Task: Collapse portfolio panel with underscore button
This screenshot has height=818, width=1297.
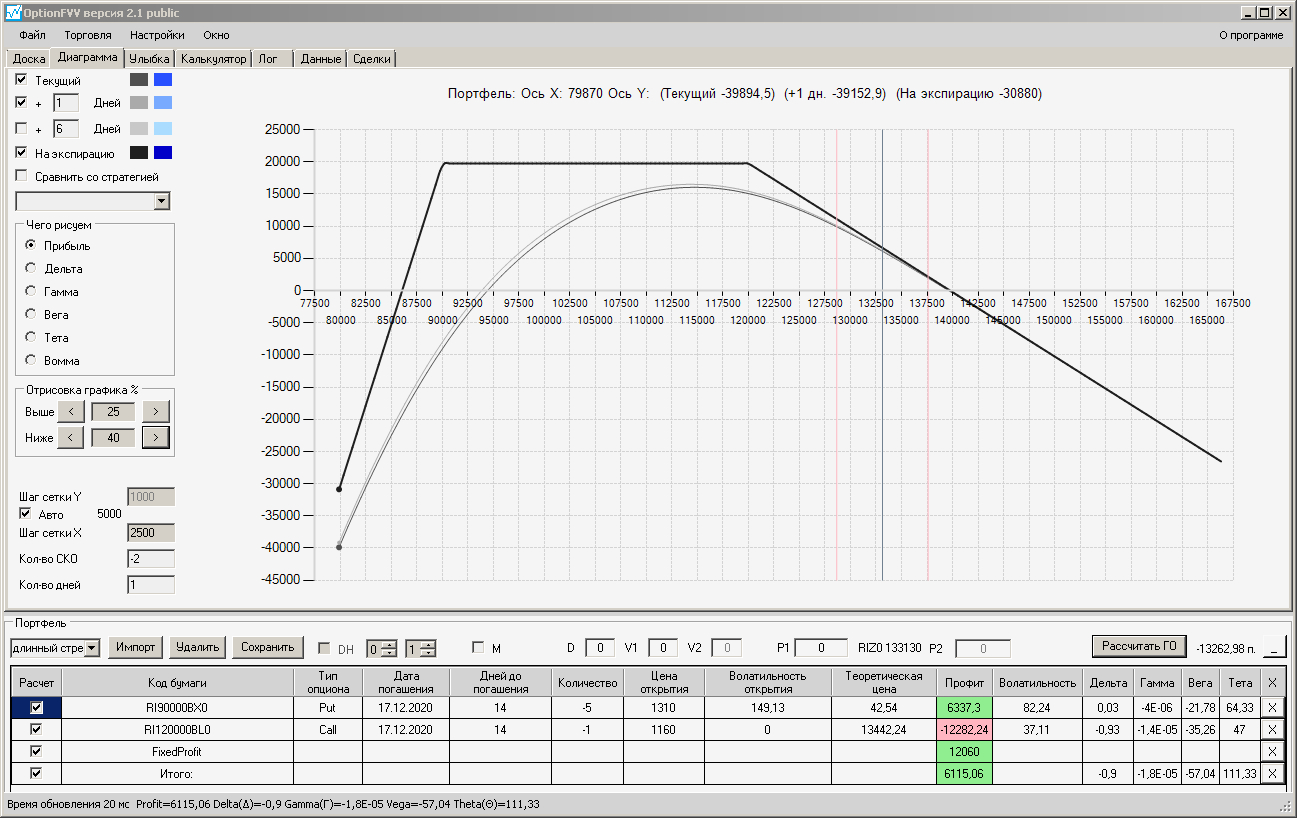Action: click(x=1274, y=647)
